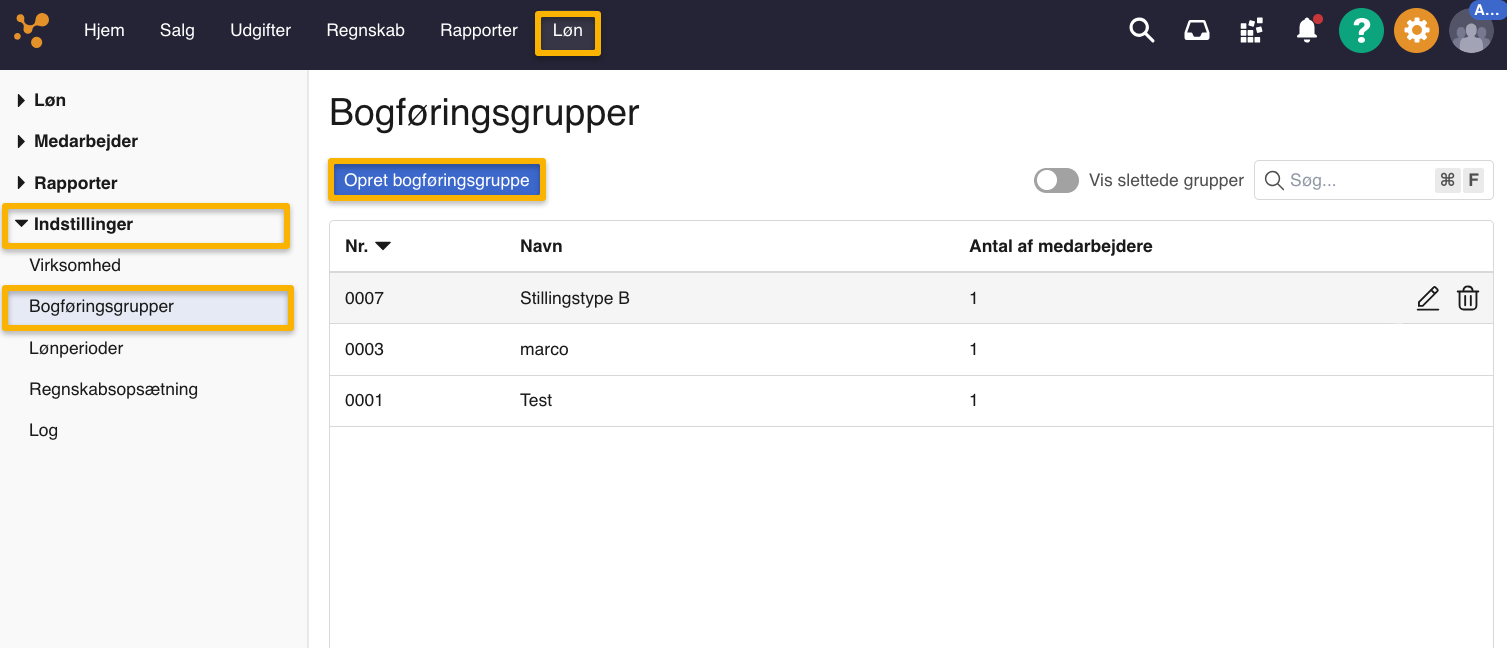
Task: Delete Stillingstype B with trash icon
Action: (x=1467, y=298)
